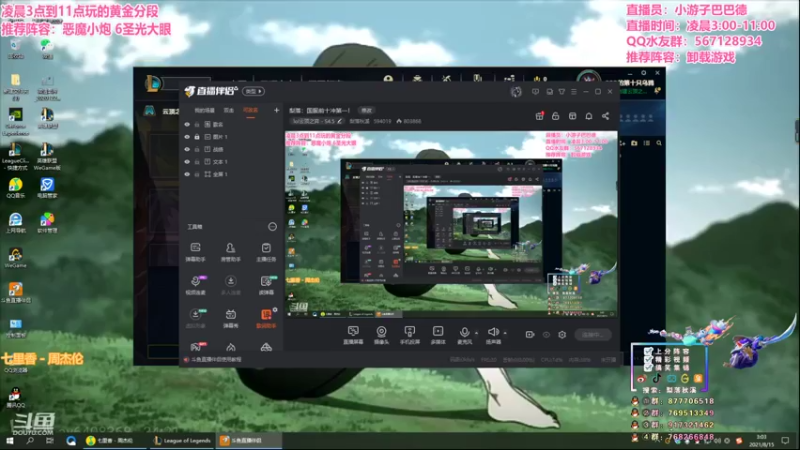The width and height of the screenshot is (800, 450).
Task: Open the 弹幕助手 tool in toolbox
Action: tap(195, 252)
